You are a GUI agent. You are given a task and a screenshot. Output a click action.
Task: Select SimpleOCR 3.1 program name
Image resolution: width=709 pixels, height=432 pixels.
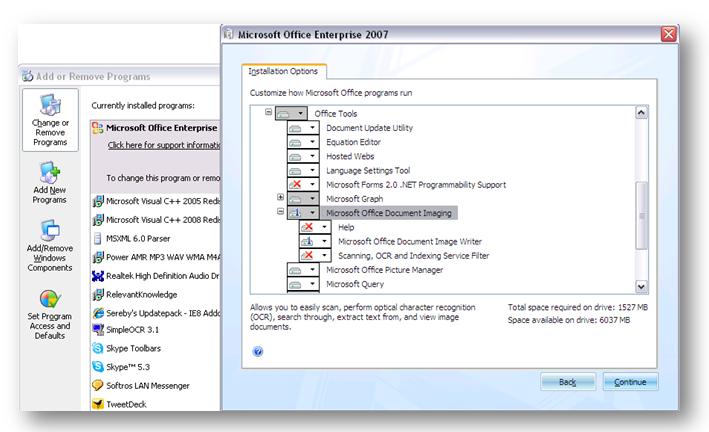point(132,330)
